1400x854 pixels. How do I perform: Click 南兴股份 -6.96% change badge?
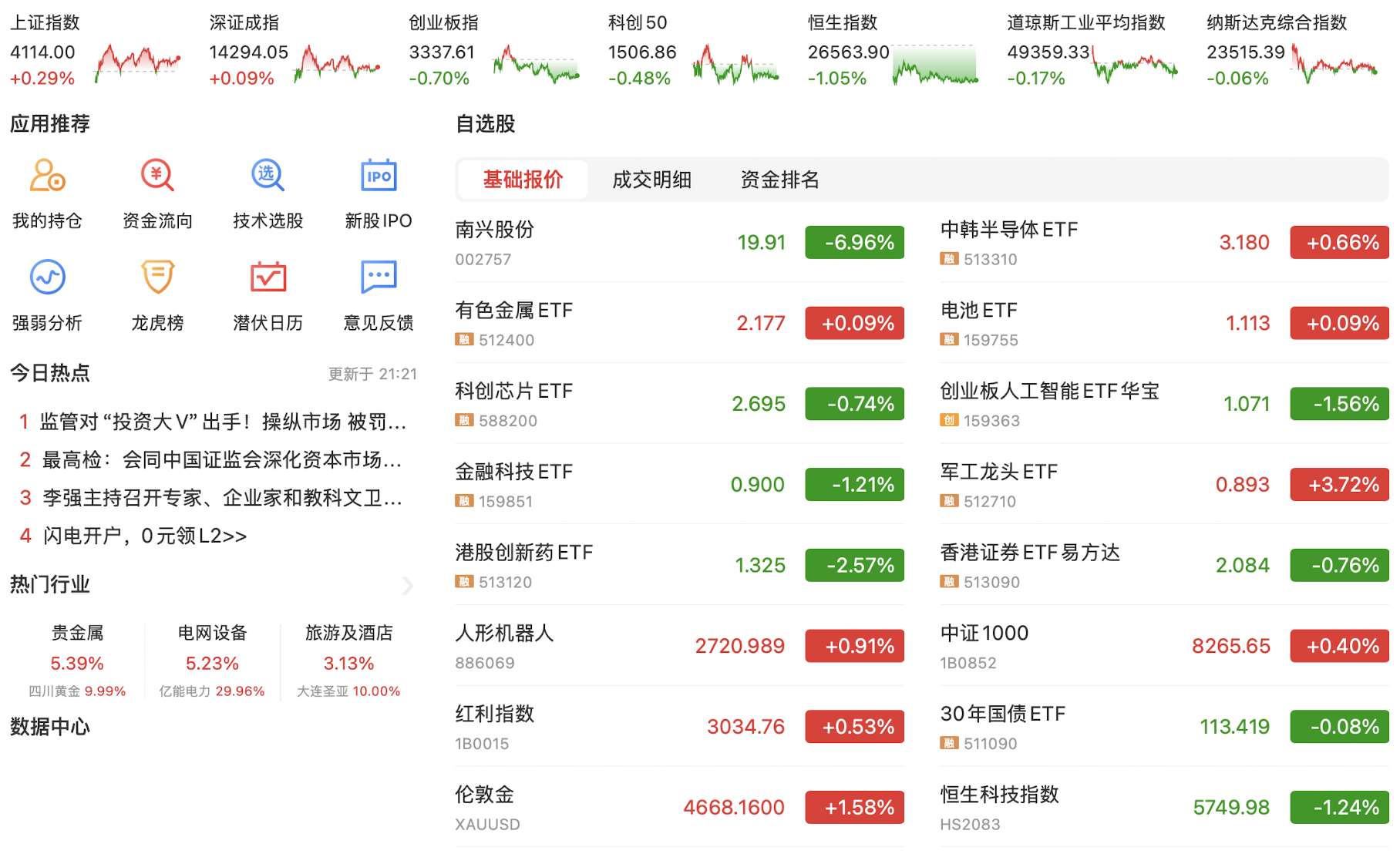(x=854, y=243)
